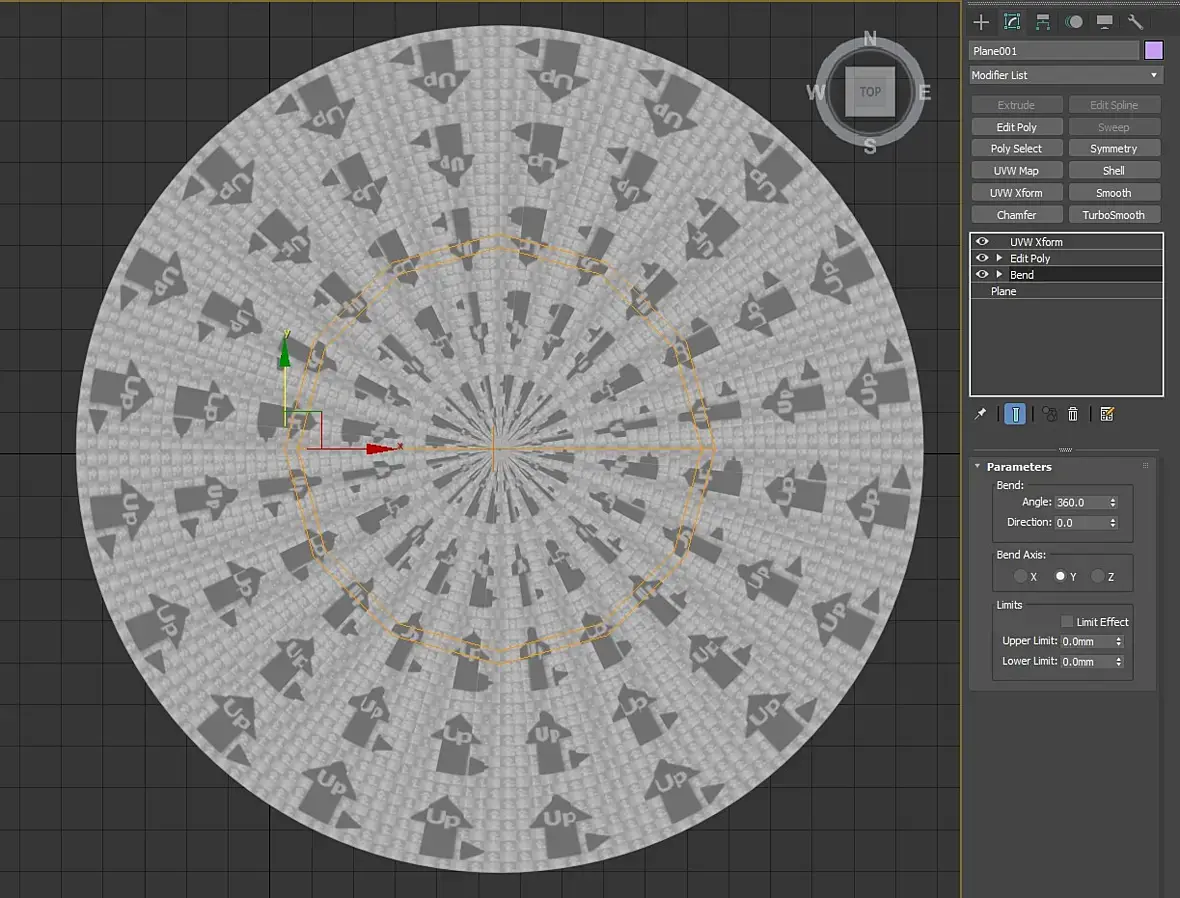Expand Bend modifier sub-objects
This screenshot has height=898, width=1180.
[x=999, y=275]
